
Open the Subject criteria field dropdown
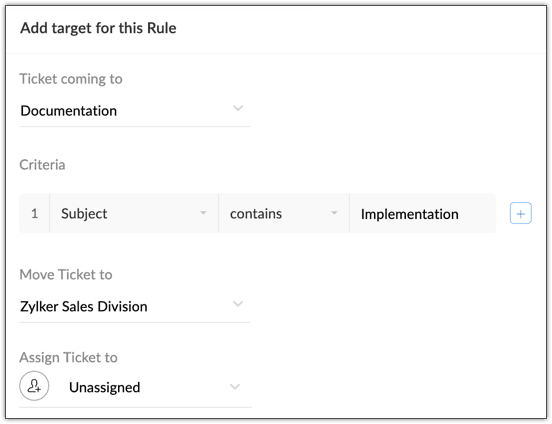pyautogui.click(x=134, y=213)
